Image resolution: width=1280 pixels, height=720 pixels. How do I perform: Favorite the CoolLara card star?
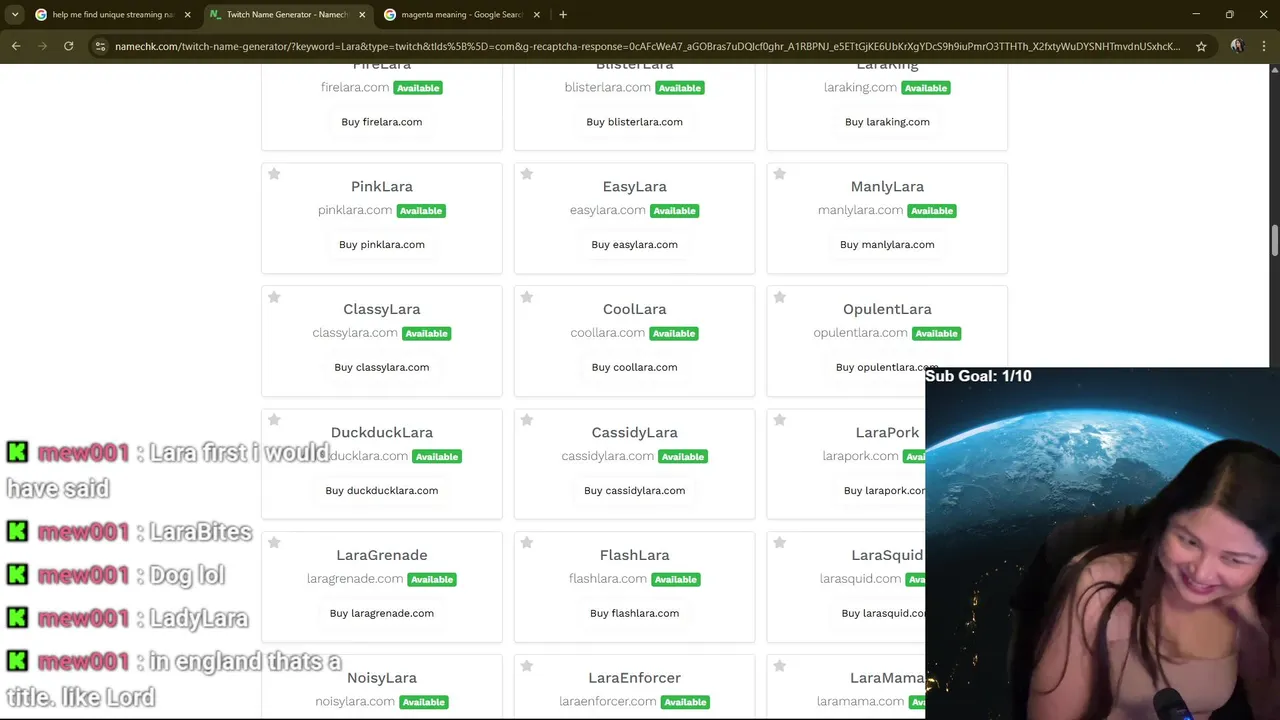tap(527, 297)
